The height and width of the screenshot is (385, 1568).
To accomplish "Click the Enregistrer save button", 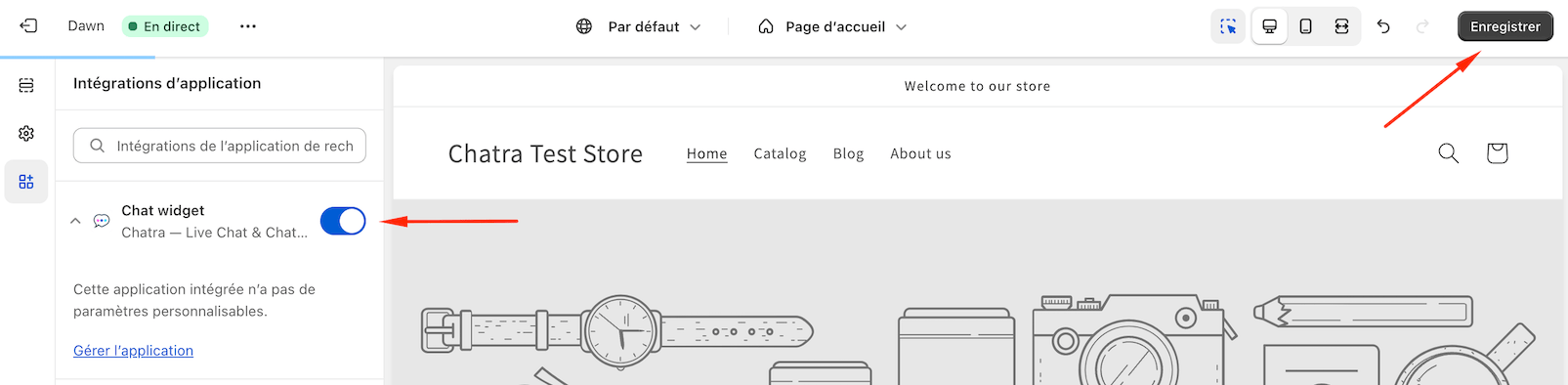I will [x=1504, y=26].
